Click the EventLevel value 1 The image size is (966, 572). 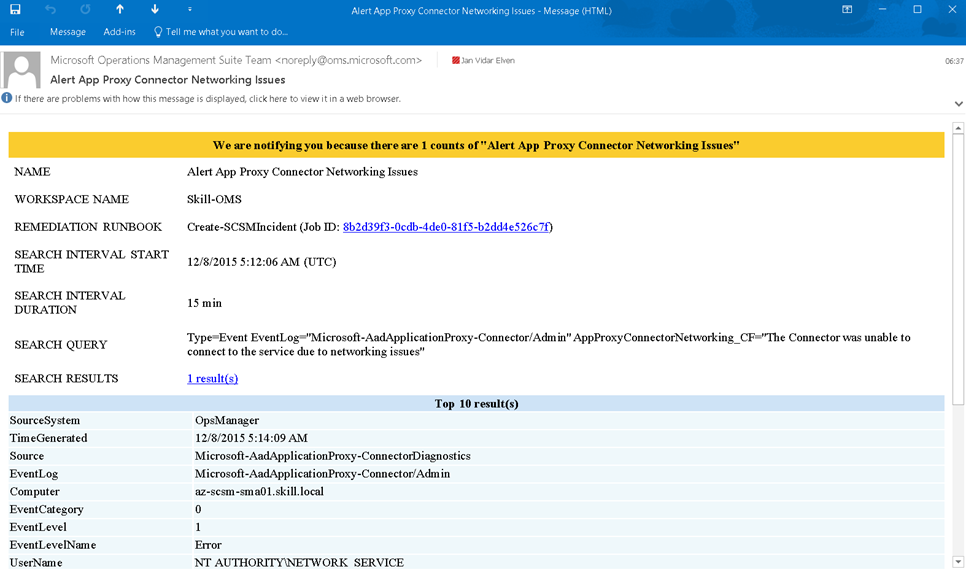(x=198, y=528)
